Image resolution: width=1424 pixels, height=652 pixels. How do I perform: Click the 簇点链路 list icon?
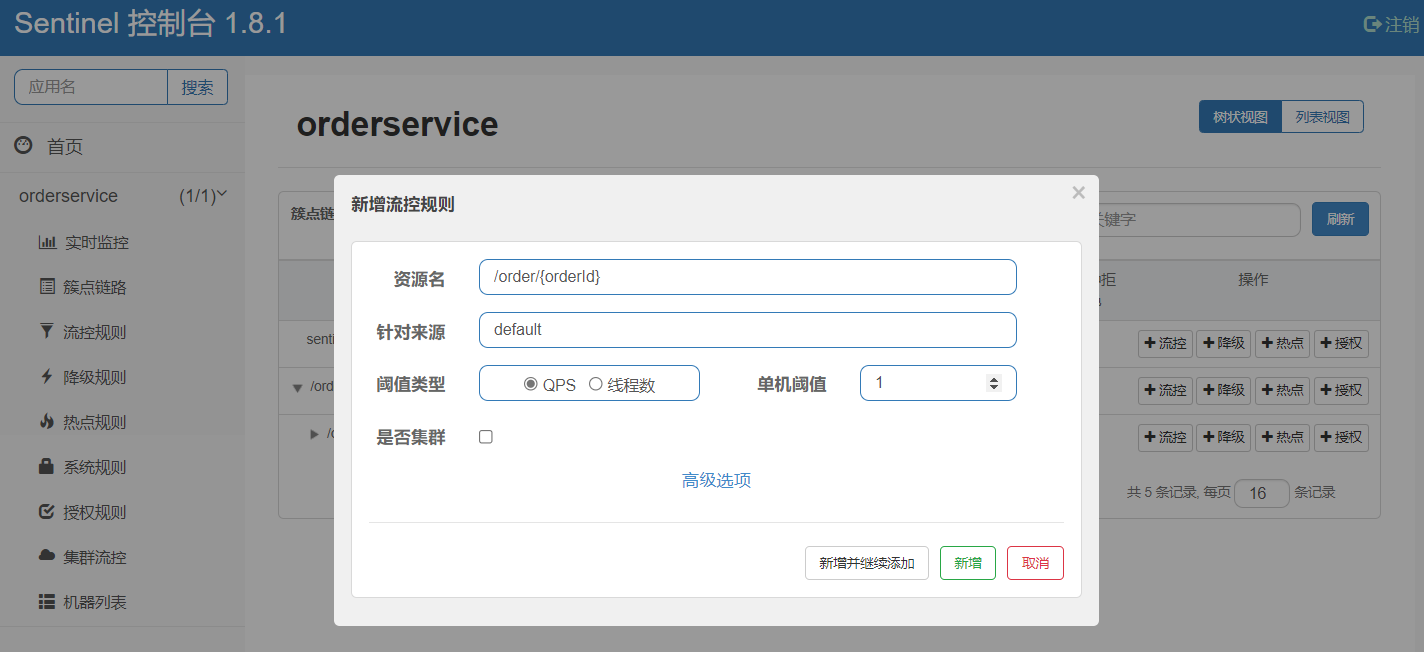pos(47,287)
